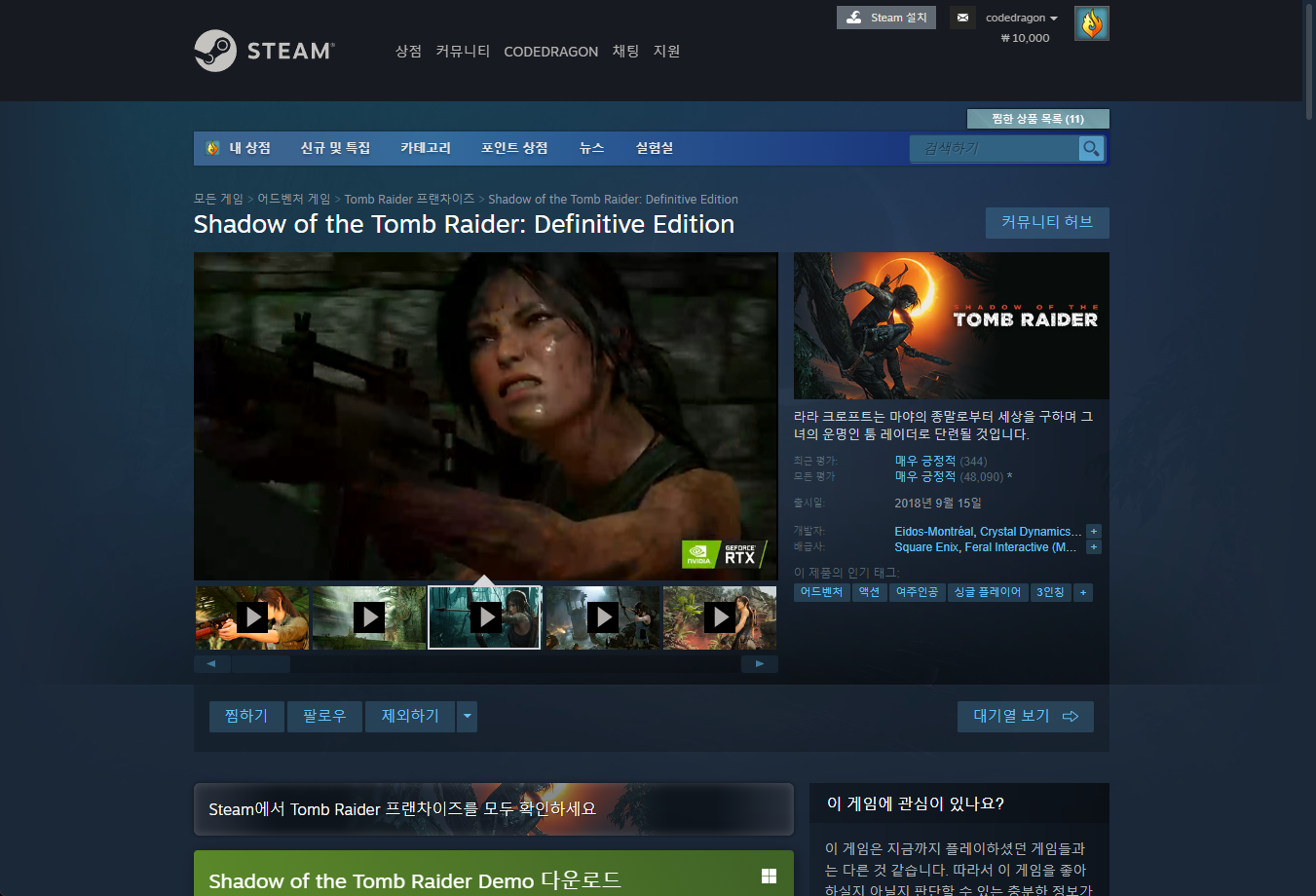
Task: Open the 뉴스 tab
Action: pyautogui.click(x=591, y=148)
